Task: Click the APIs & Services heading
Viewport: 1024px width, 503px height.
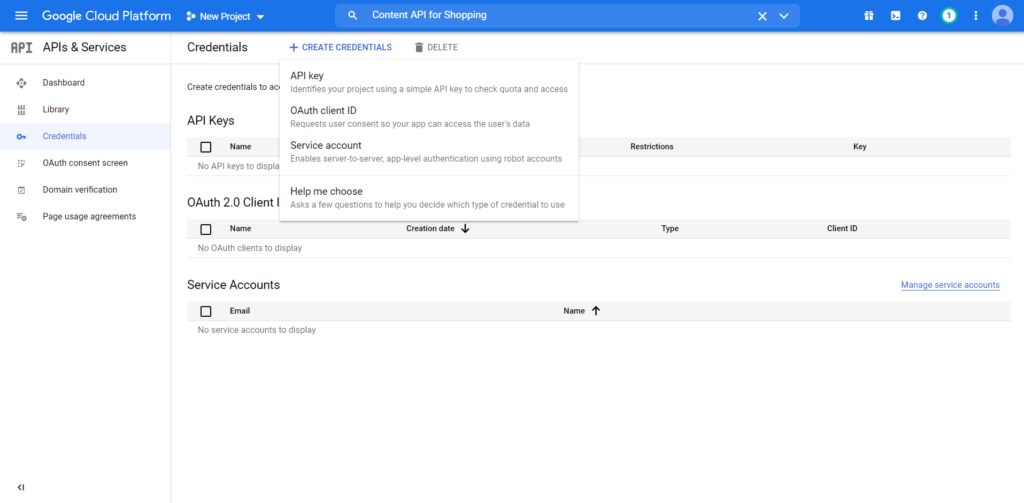Action: point(84,48)
